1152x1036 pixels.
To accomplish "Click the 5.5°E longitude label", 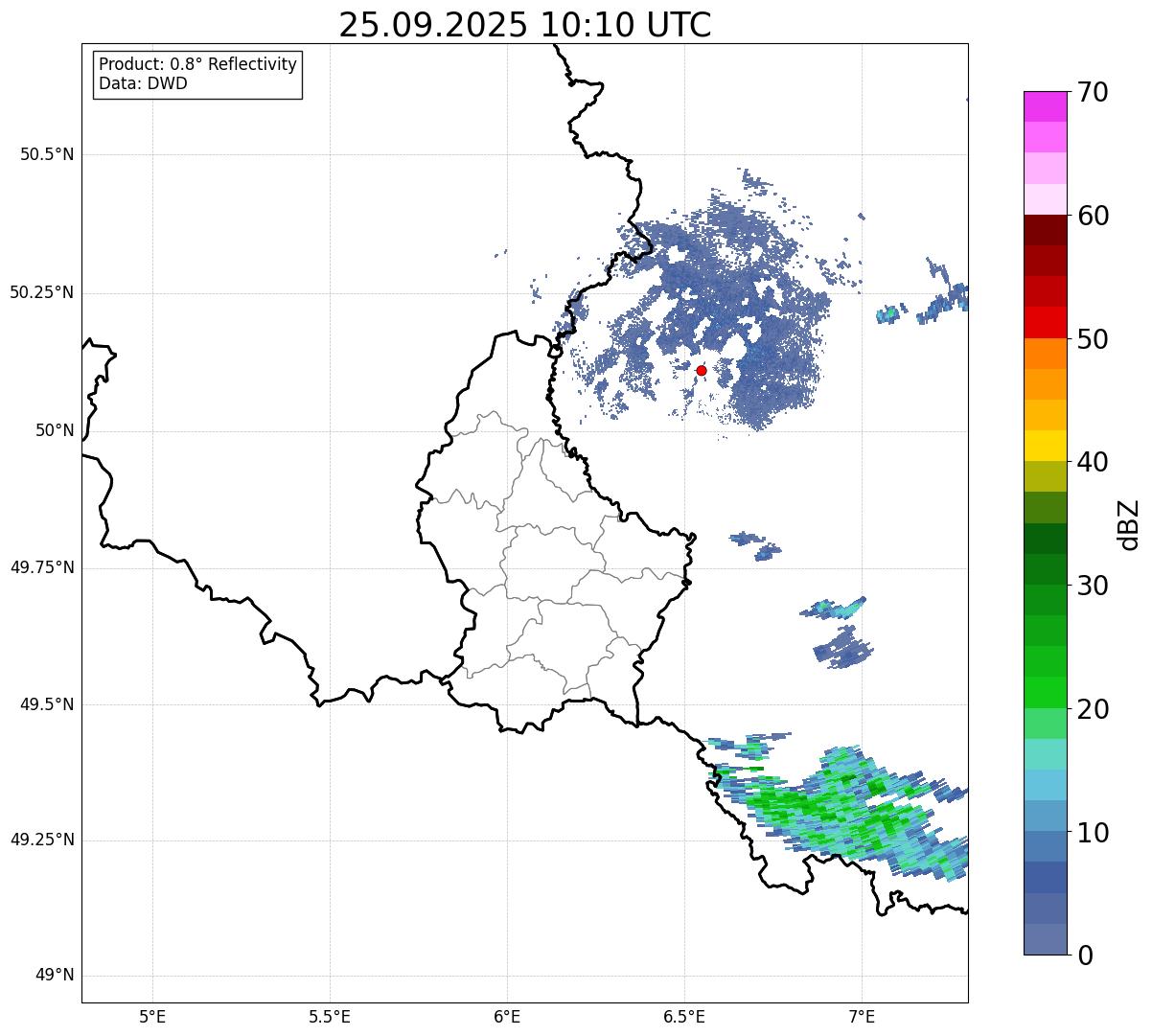I will coord(330,1016).
